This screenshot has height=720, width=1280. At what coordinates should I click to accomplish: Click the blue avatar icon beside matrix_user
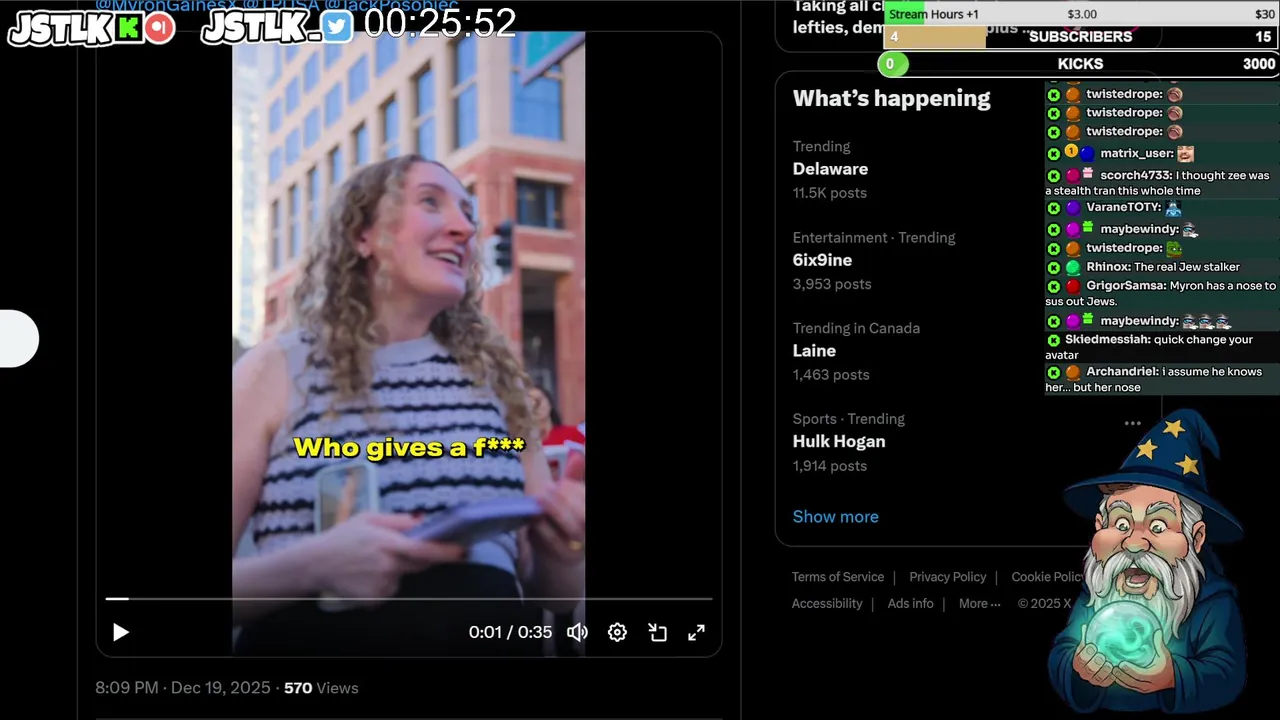(x=1087, y=154)
